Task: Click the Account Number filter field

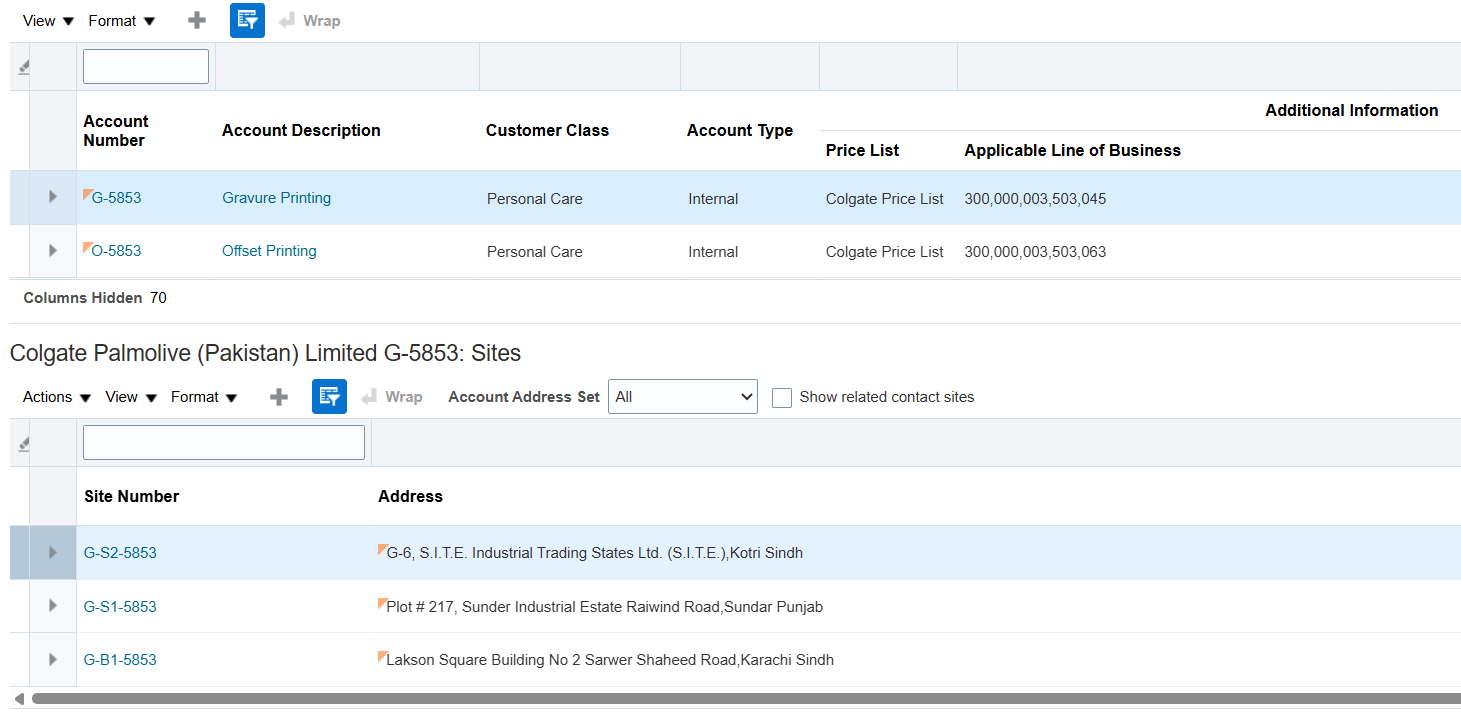Action: (146, 66)
